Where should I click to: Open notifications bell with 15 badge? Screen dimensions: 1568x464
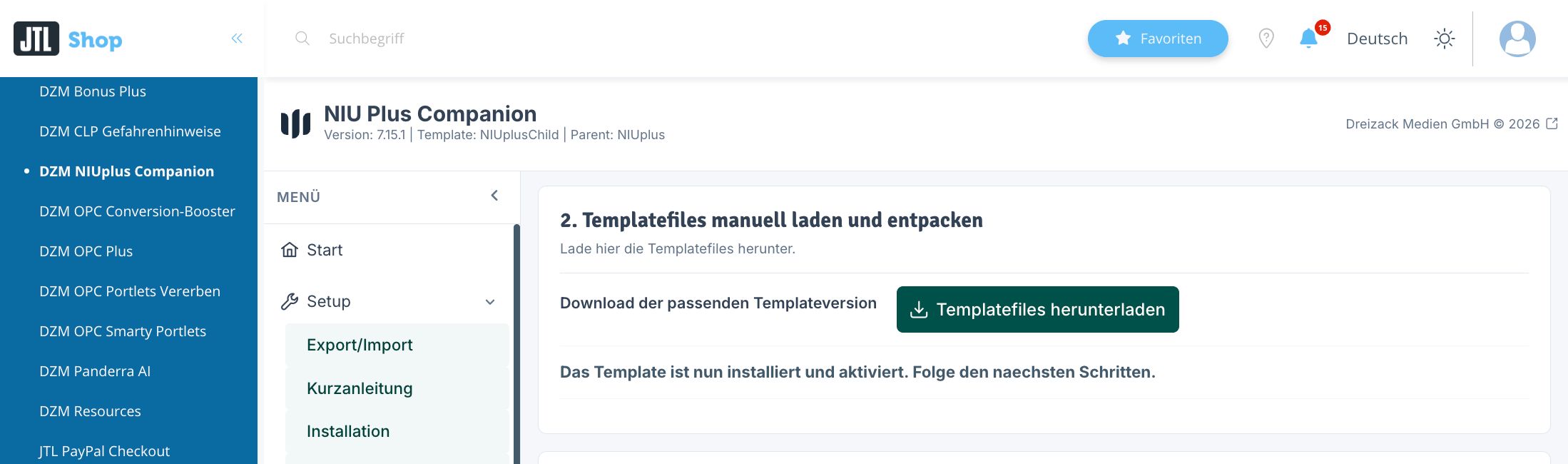1309,38
